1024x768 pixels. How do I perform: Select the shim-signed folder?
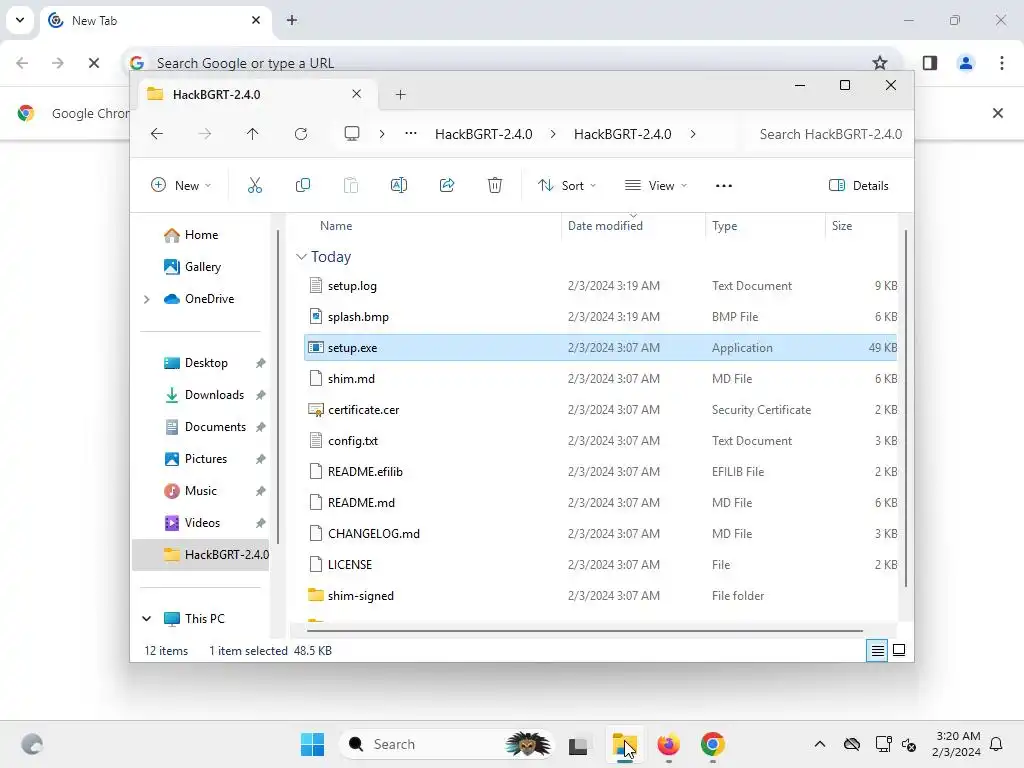pos(601,596)
